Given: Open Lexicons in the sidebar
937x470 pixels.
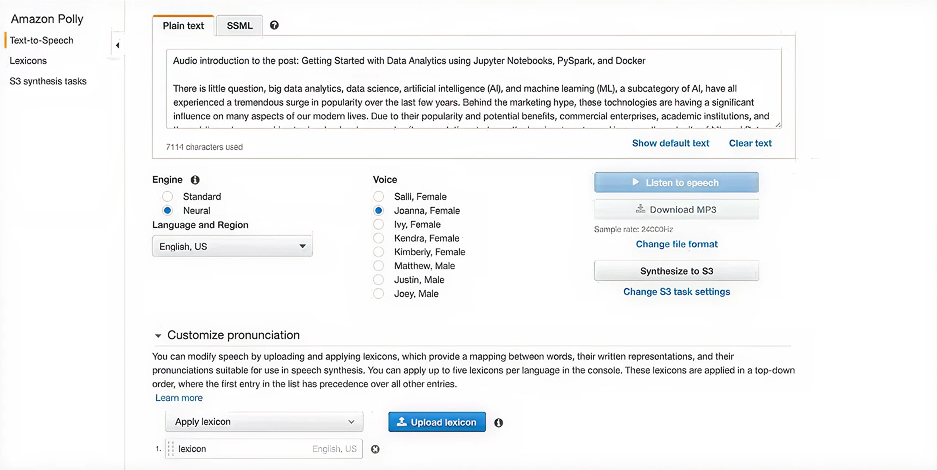Looking at the screenshot, I should (28, 61).
